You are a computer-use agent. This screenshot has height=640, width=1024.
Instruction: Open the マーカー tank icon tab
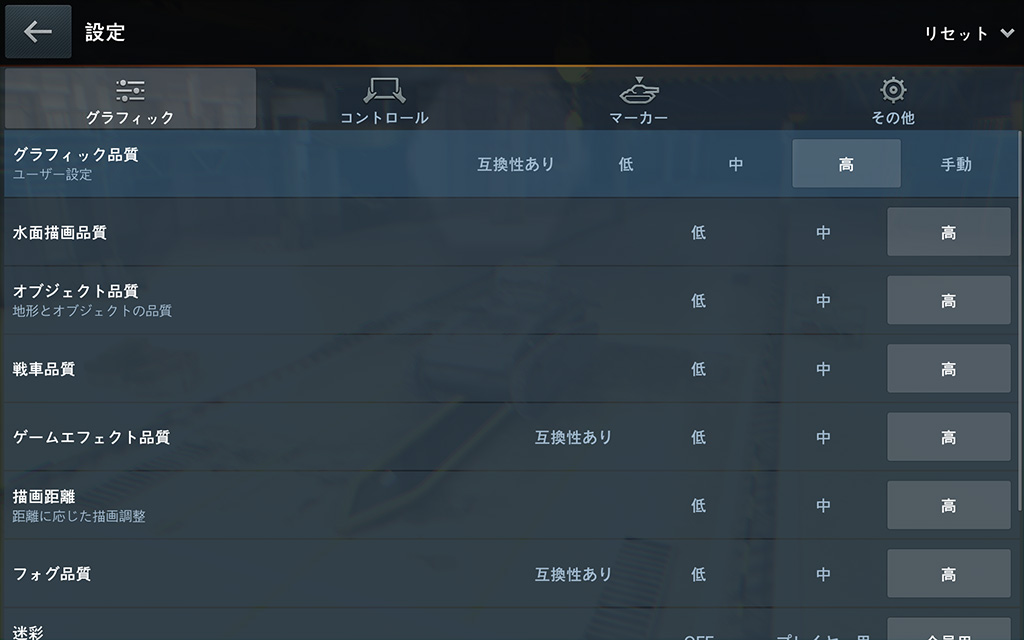click(x=639, y=99)
